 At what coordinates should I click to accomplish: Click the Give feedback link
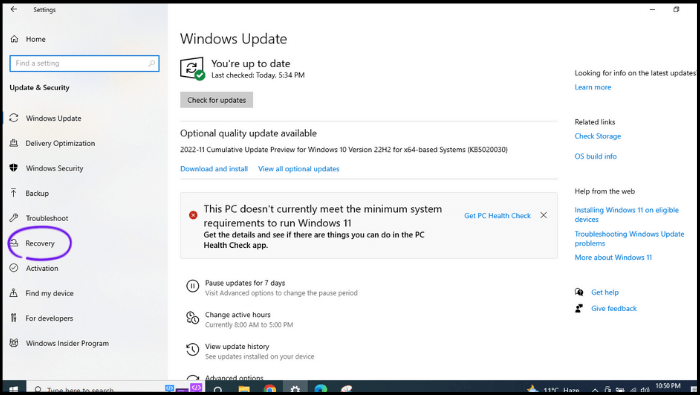tap(614, 308)
